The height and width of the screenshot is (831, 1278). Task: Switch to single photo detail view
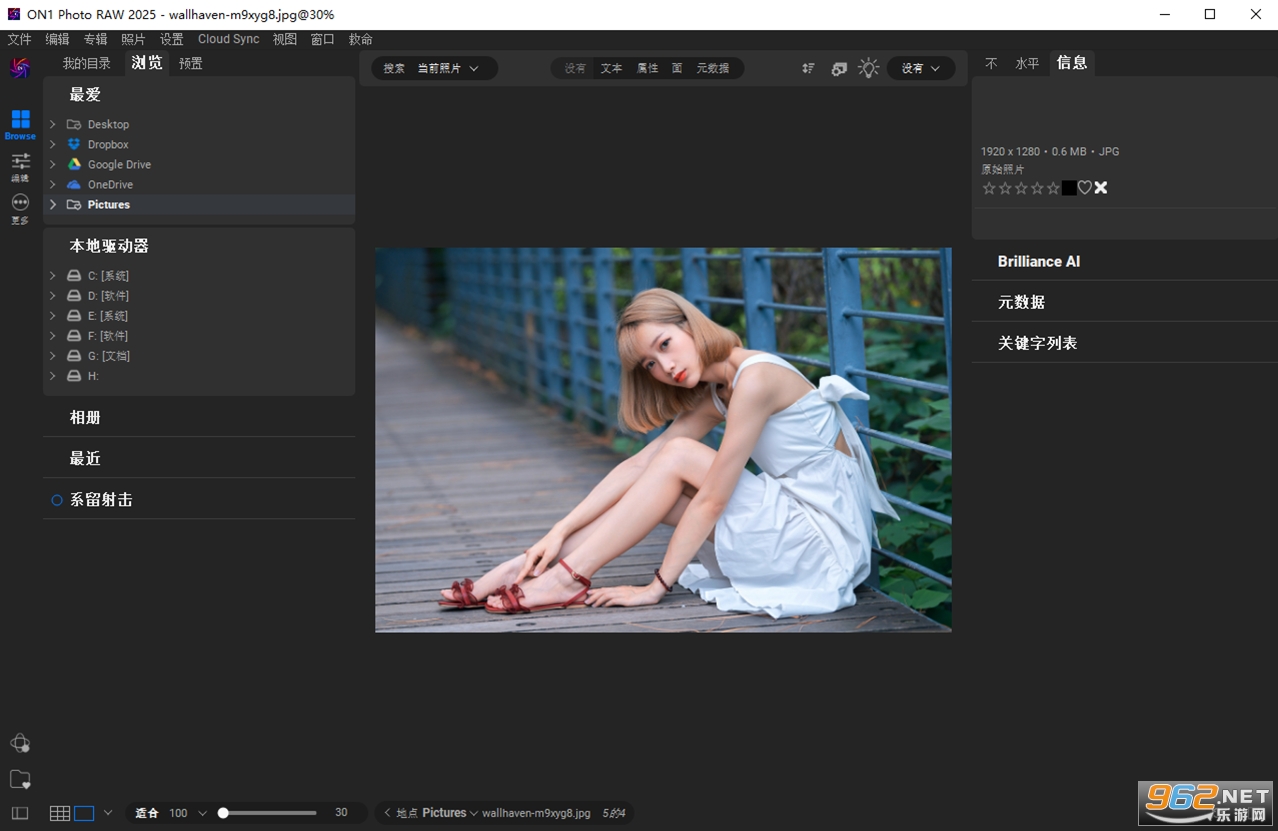tap(84, 813)
